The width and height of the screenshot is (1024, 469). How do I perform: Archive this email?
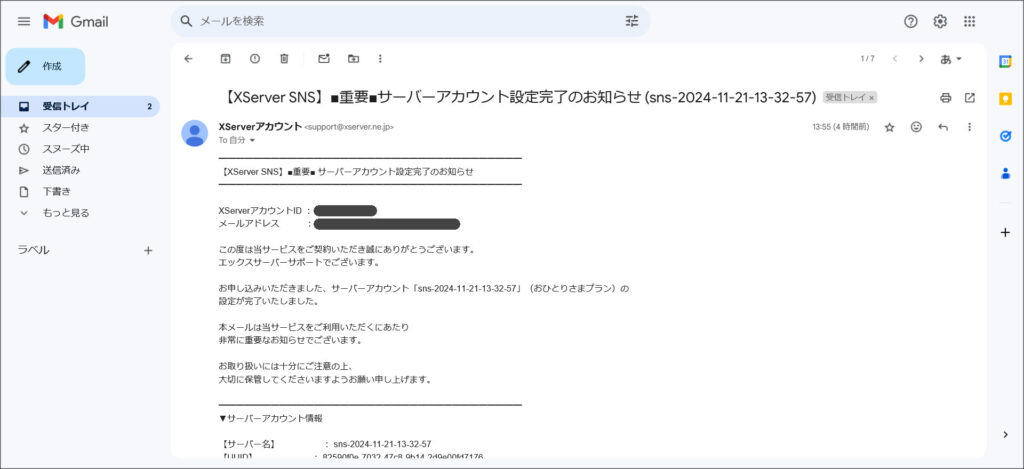(225, 59)
